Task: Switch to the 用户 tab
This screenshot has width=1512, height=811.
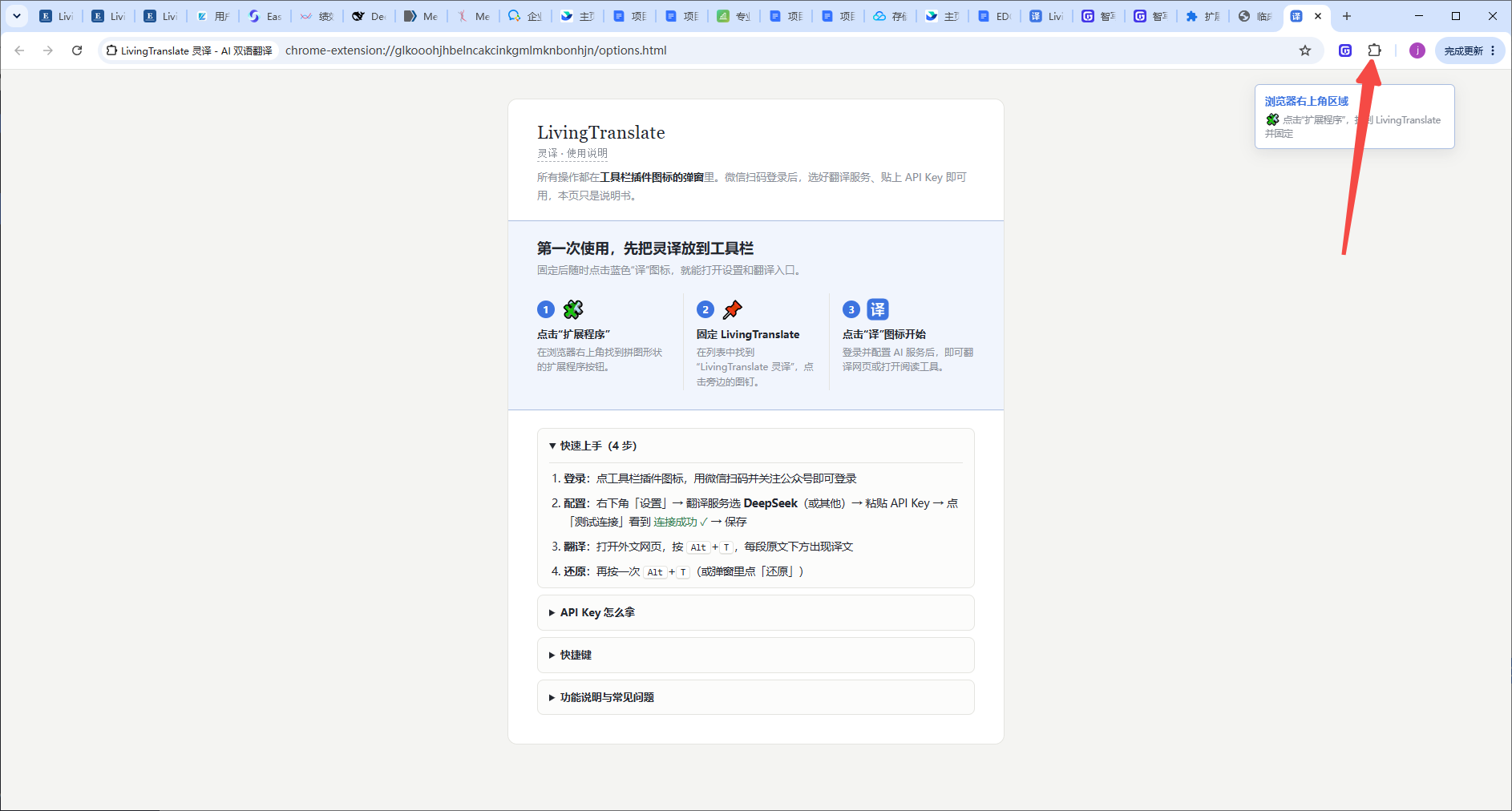Action: 213,16
